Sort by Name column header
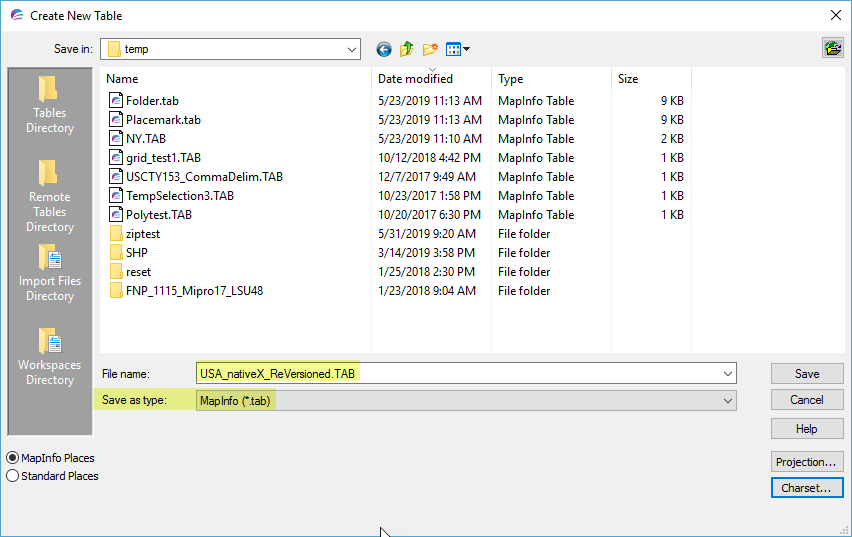Viewport: 852px width, 537px height. tap(122, 79)
